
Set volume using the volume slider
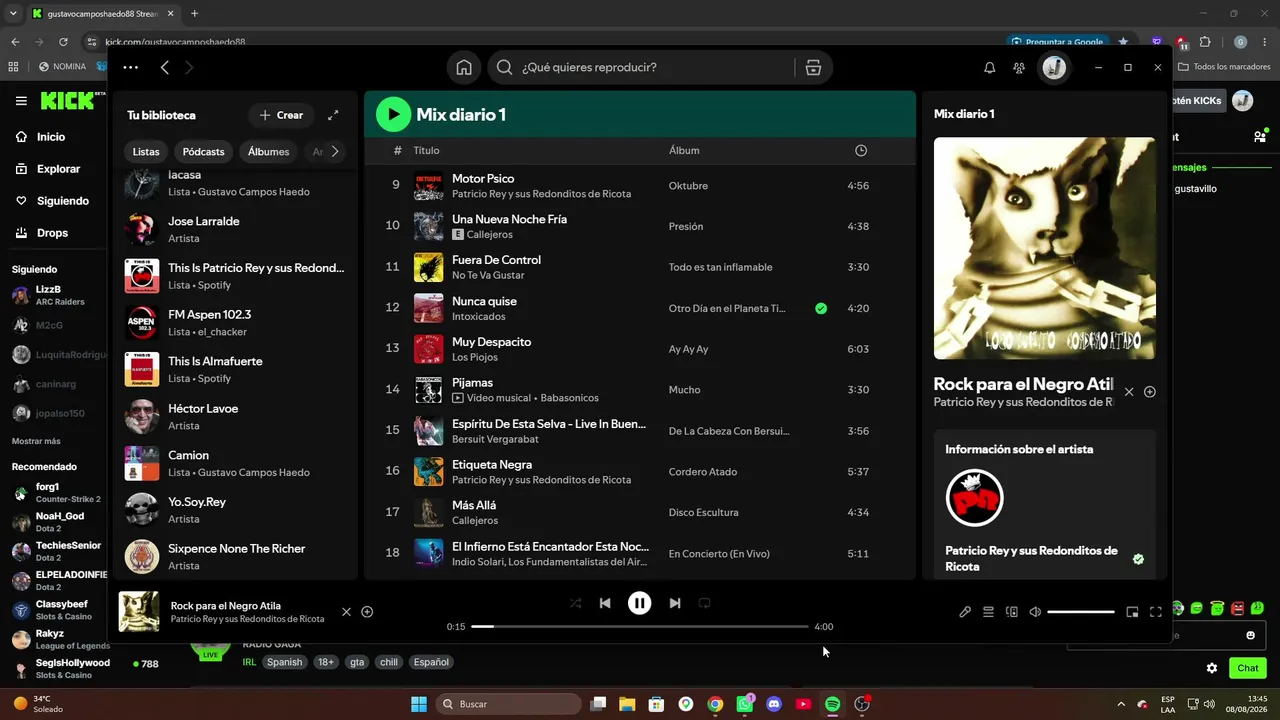1081,612
